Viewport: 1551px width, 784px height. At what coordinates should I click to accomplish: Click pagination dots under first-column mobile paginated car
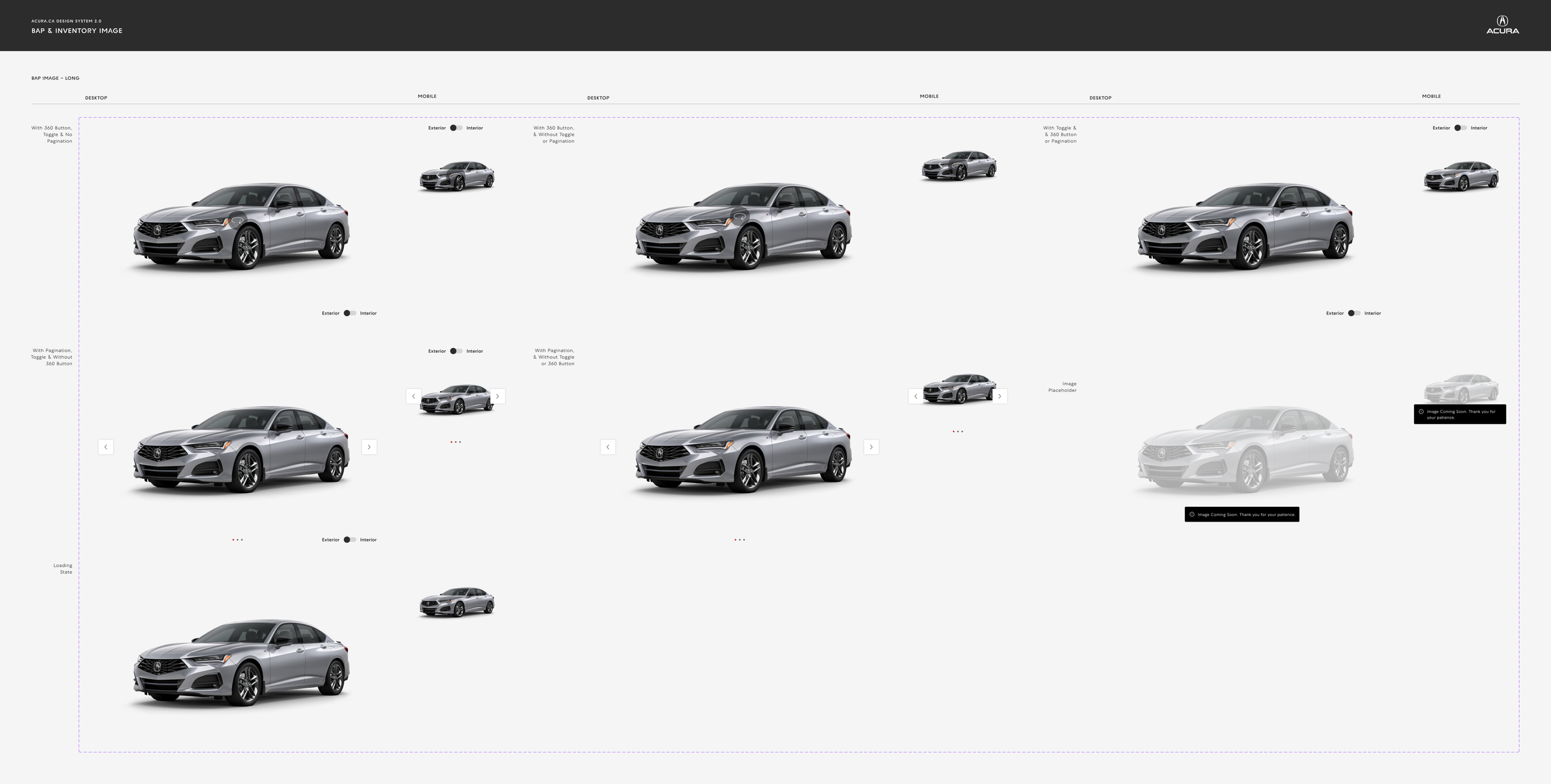456,442
